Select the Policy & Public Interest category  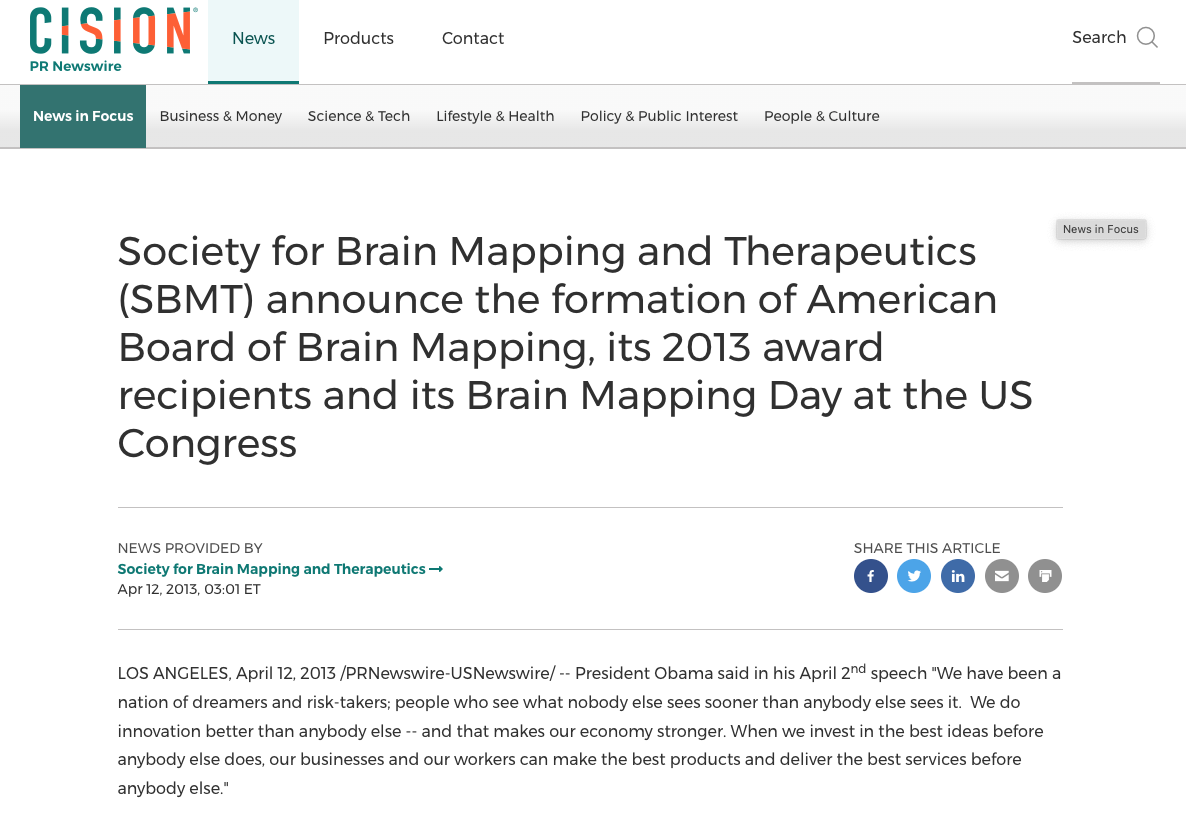tap(658, 116)
